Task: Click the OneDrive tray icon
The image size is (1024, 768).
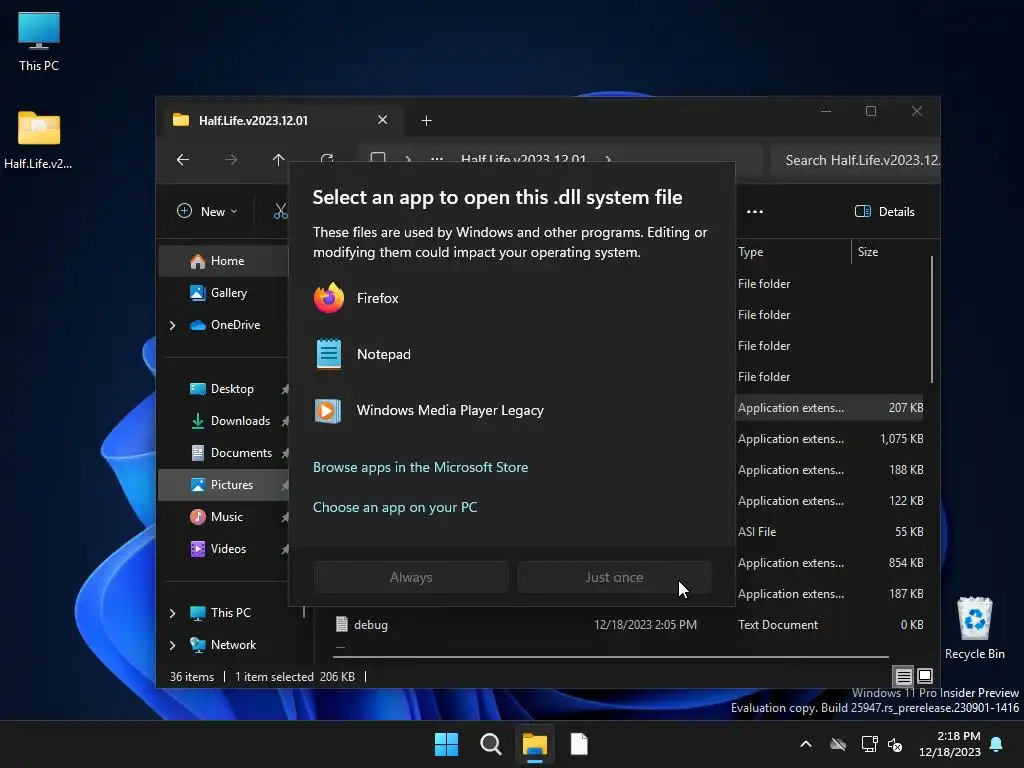Action: pos(838,744)
